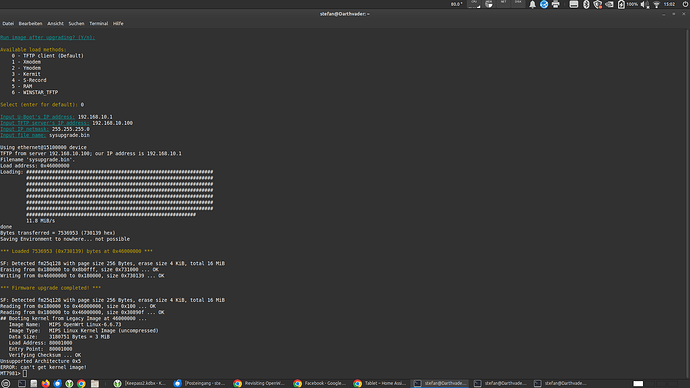690x388 pixels.
Task: Launch terminal from the panel launcher
Action: [x=22, y=384]
